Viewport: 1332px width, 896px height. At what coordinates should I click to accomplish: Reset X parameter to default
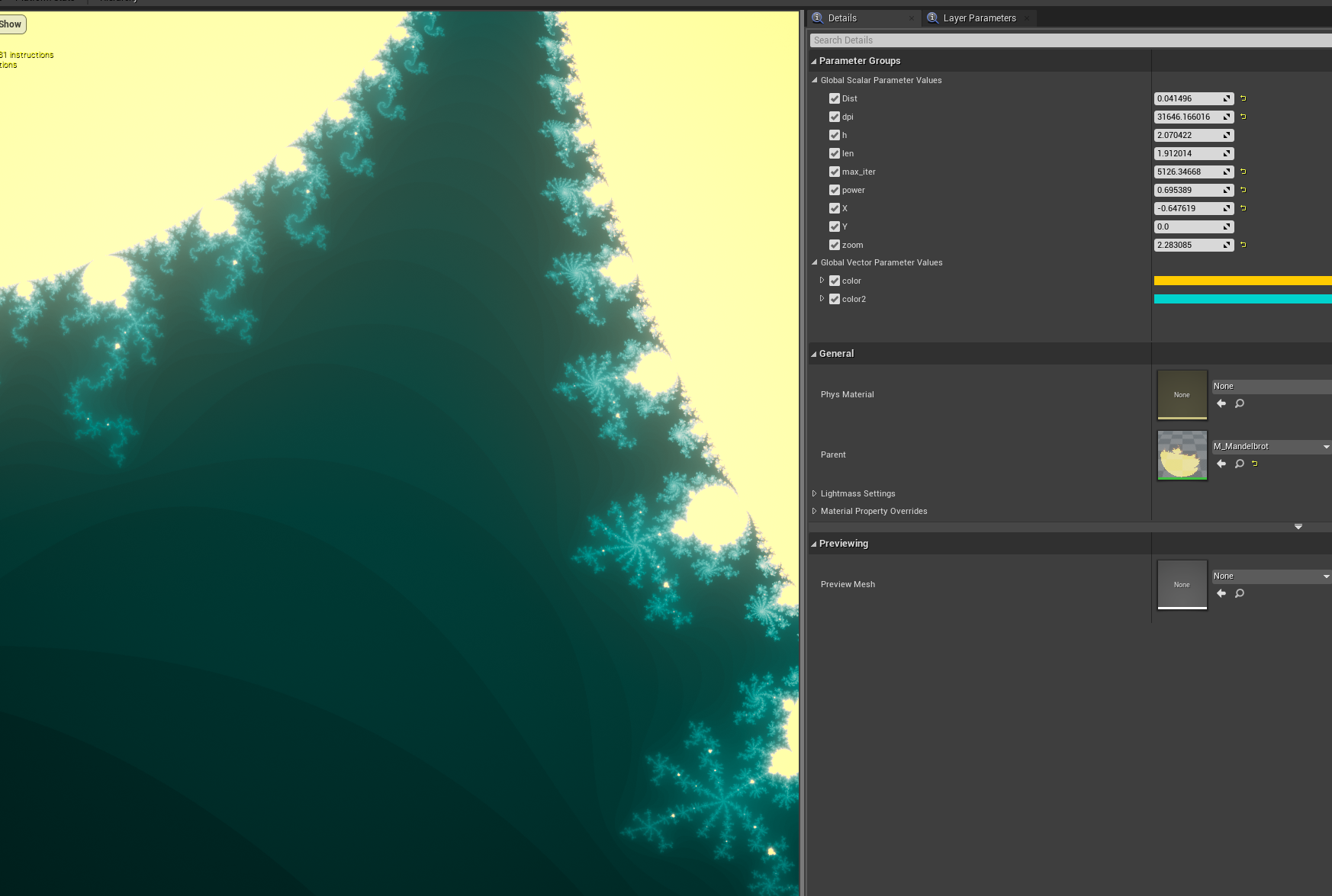coord(1244,208)
